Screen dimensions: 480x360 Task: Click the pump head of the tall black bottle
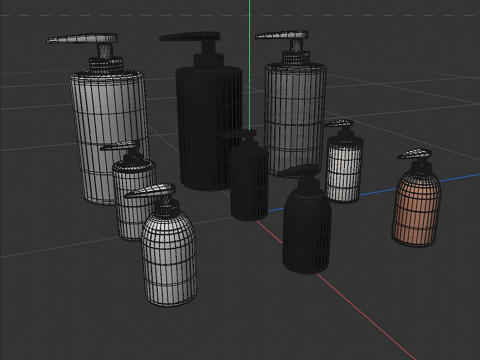190,37
